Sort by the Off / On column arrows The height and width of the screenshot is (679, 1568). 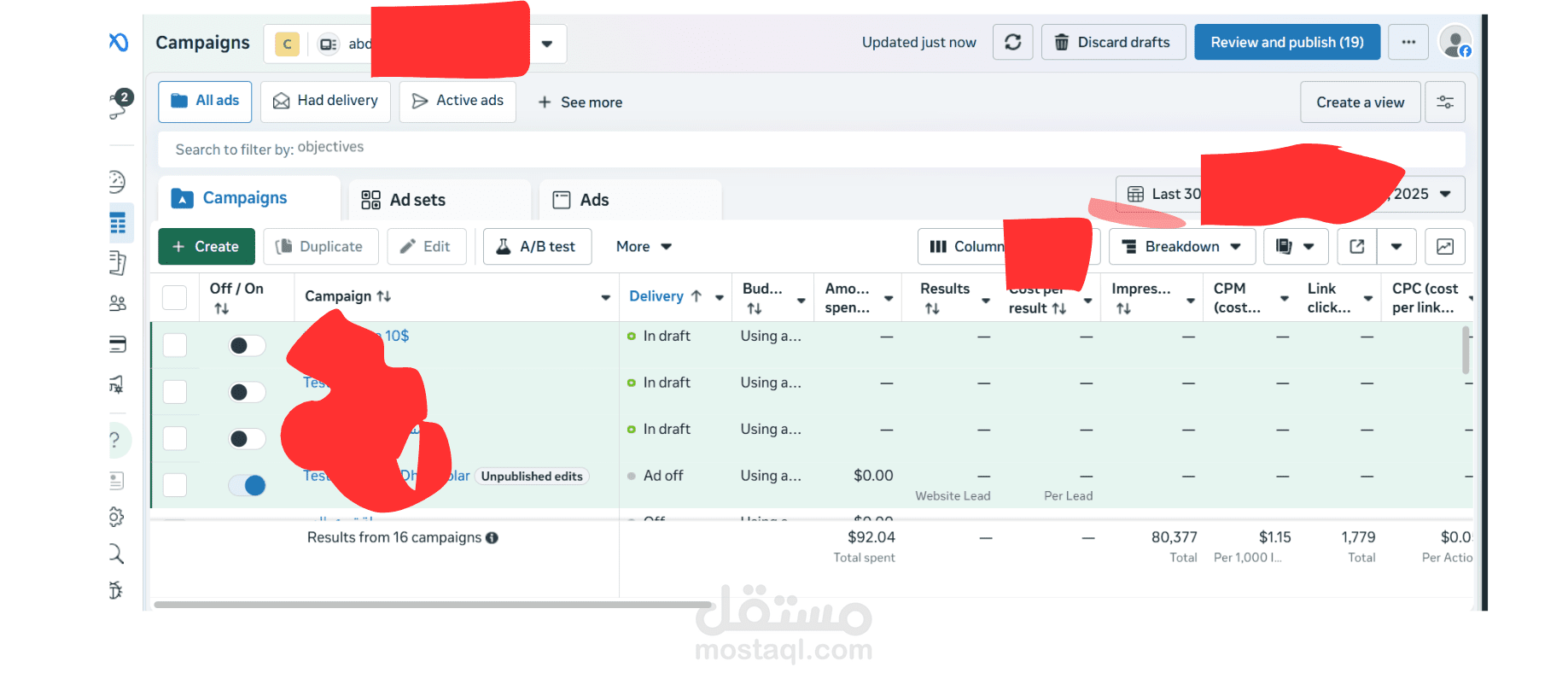(222, 308)
